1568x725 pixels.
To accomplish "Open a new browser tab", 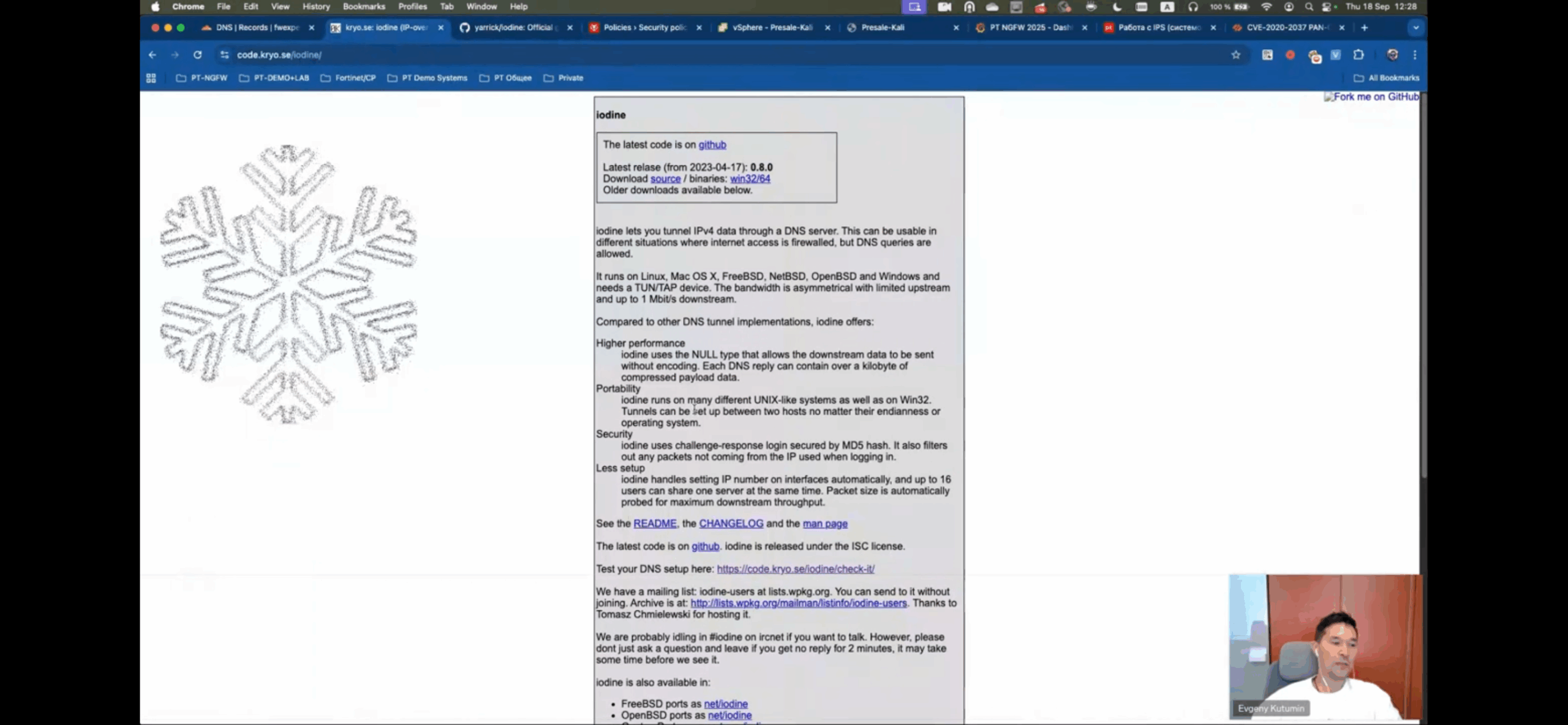I will [x=1364, y=28].
